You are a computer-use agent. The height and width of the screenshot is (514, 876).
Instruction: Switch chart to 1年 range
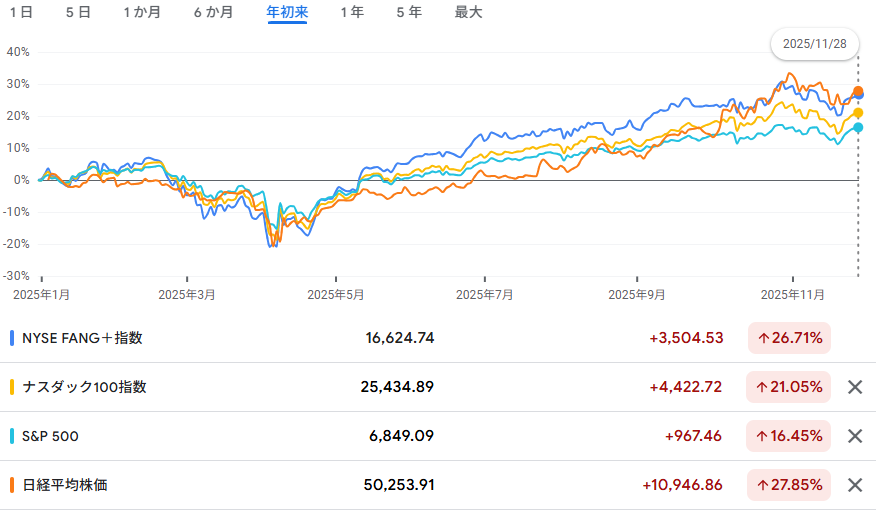(x=352, y=13)
